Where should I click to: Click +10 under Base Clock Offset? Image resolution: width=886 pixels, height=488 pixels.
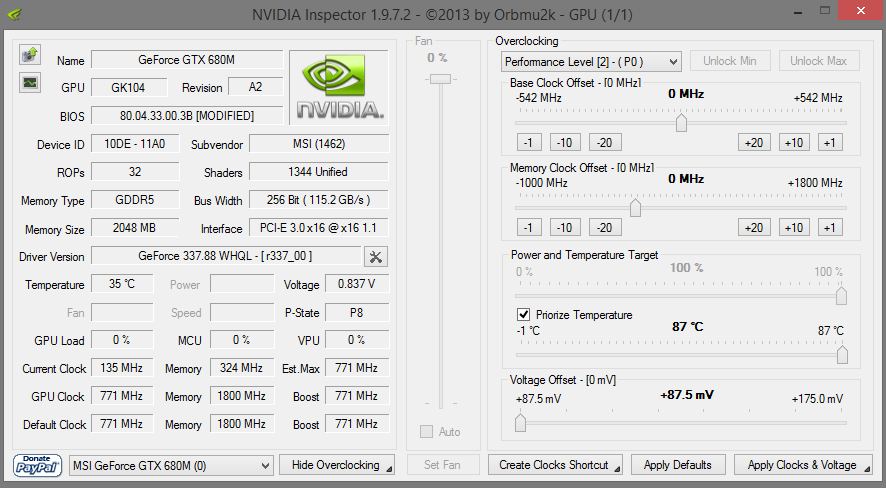[x=794, y=142]
